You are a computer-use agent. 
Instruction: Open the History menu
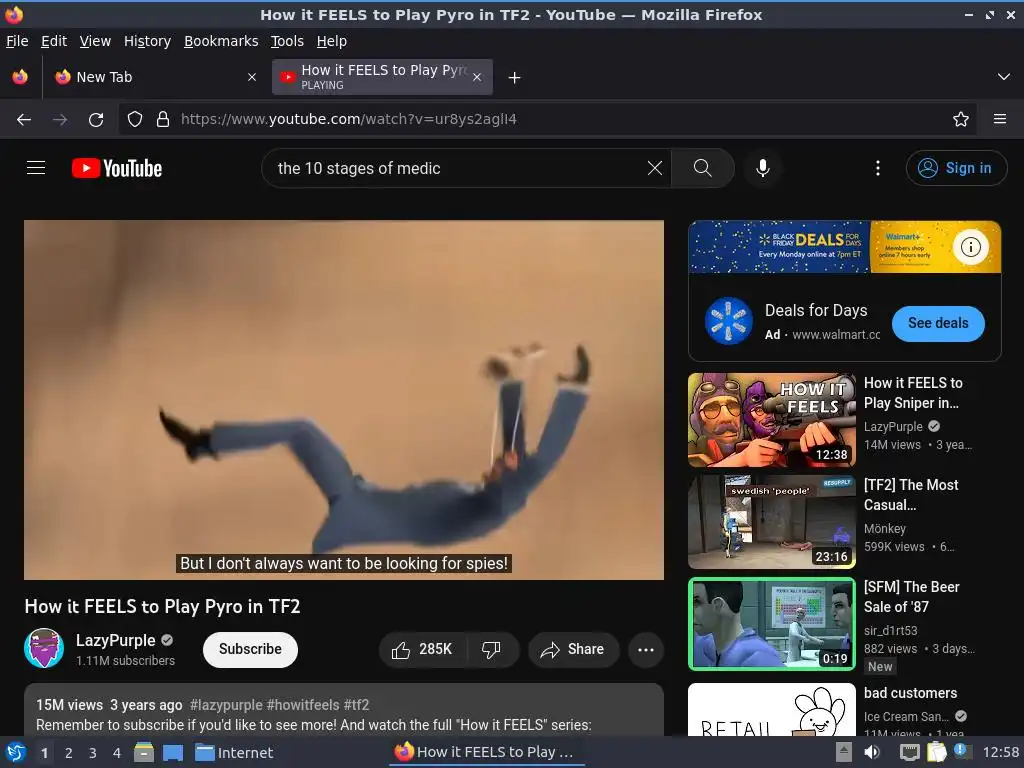[x=148, y=41]
